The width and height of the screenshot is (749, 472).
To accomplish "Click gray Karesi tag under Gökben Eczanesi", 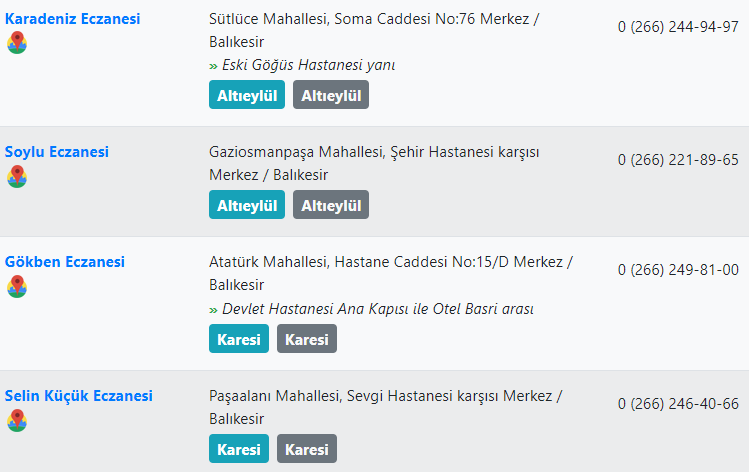I will (307, 339).
